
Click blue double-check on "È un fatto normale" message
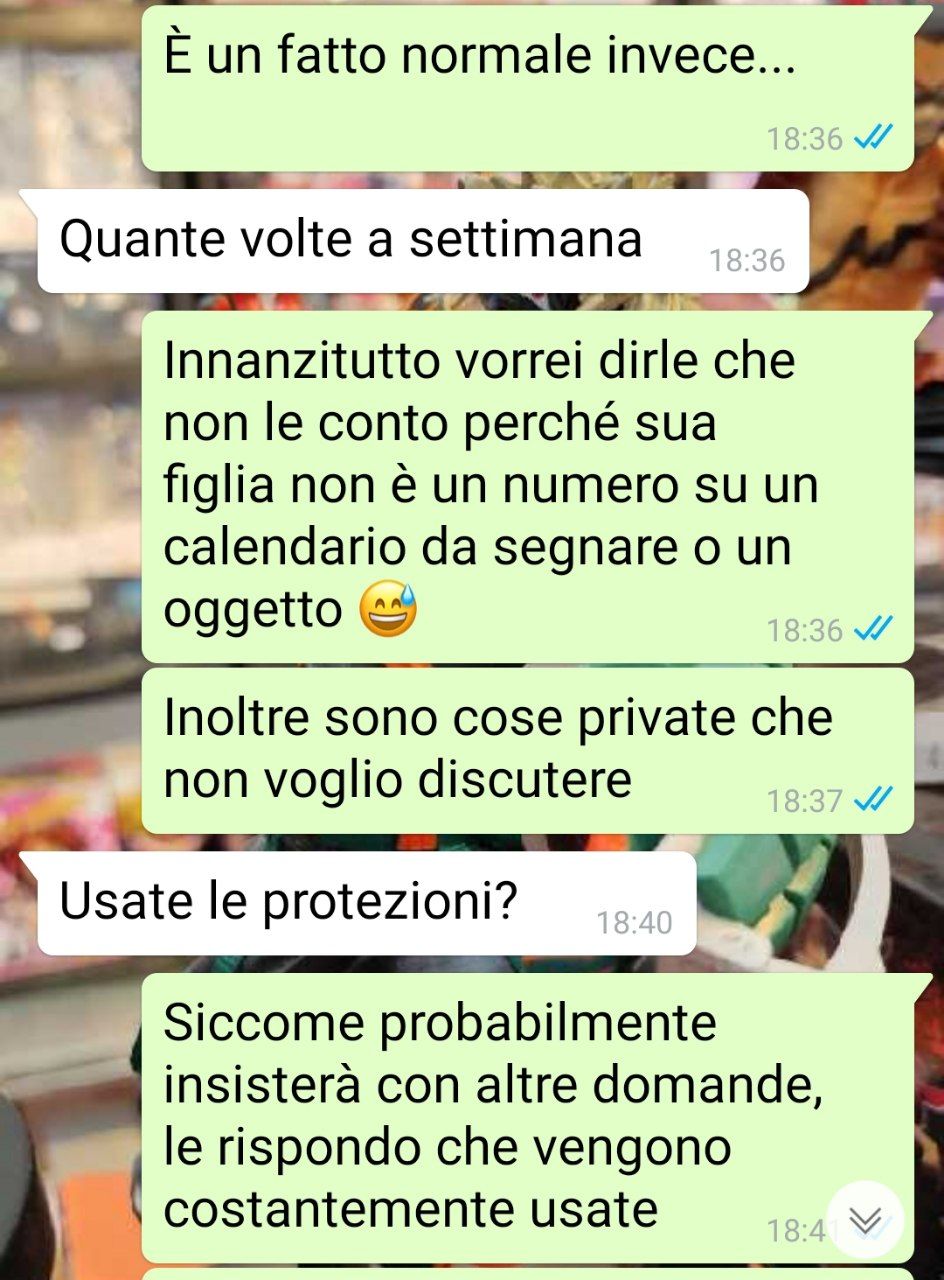click(x=873, y=137)
